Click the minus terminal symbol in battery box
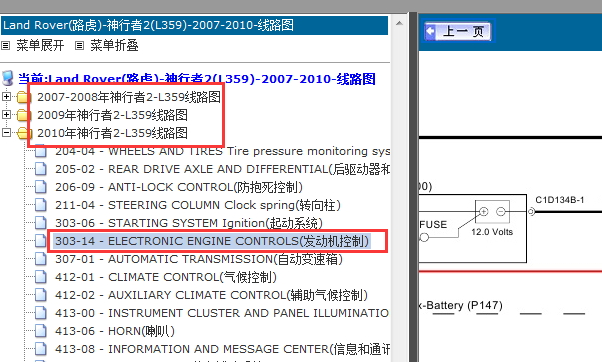602x362 pixels. click(x=501, y=212)
